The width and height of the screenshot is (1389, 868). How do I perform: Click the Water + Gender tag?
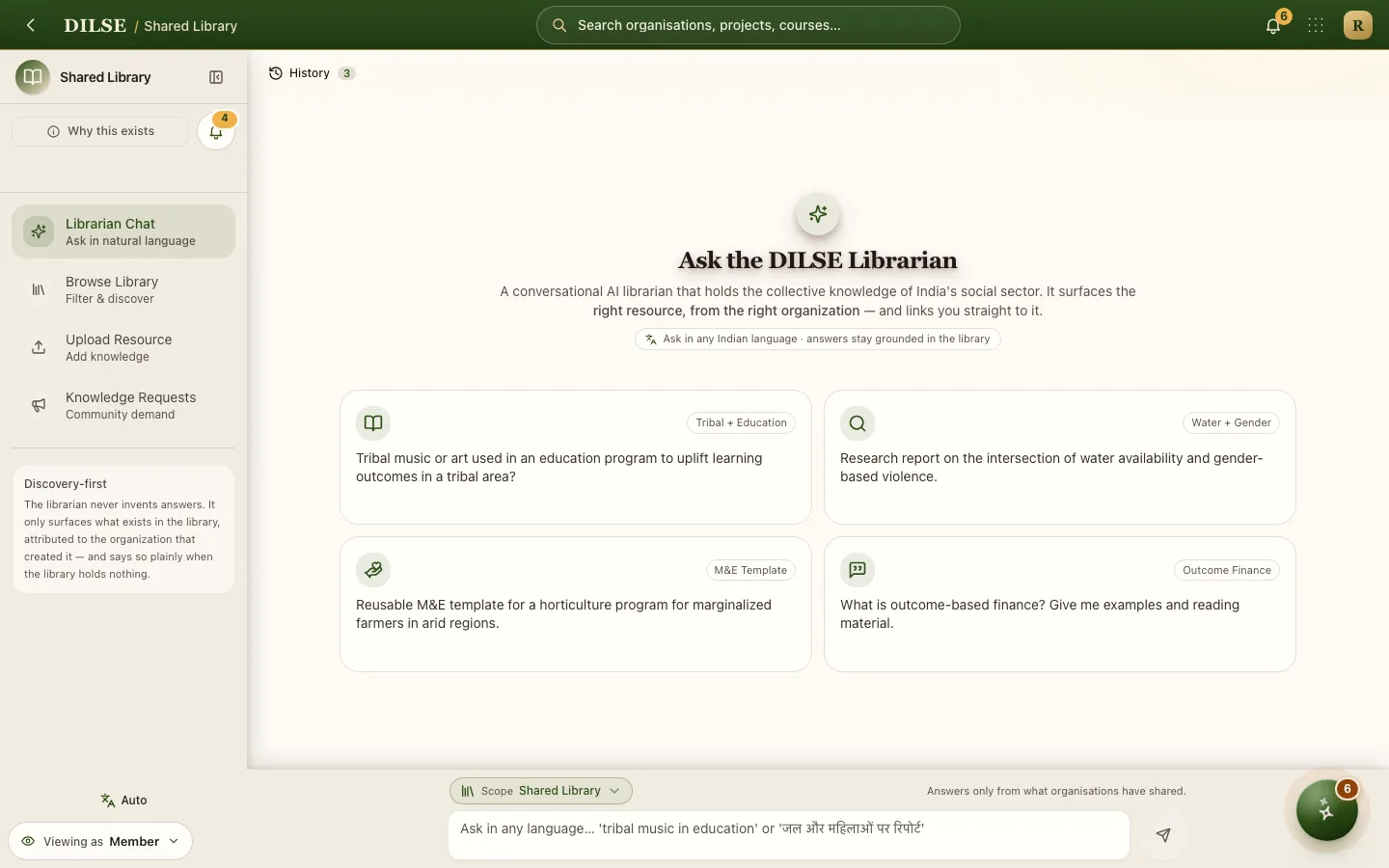[x=1231, y=422]
